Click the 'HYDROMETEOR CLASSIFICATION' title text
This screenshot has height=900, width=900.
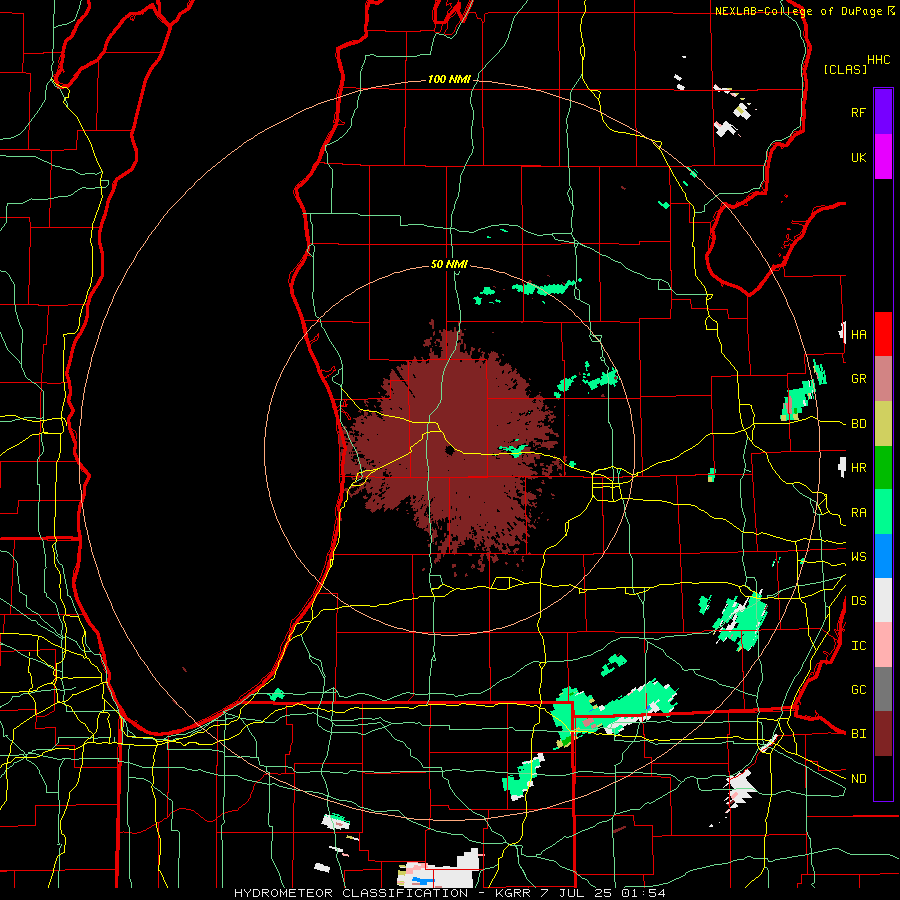tap(351, 893)
